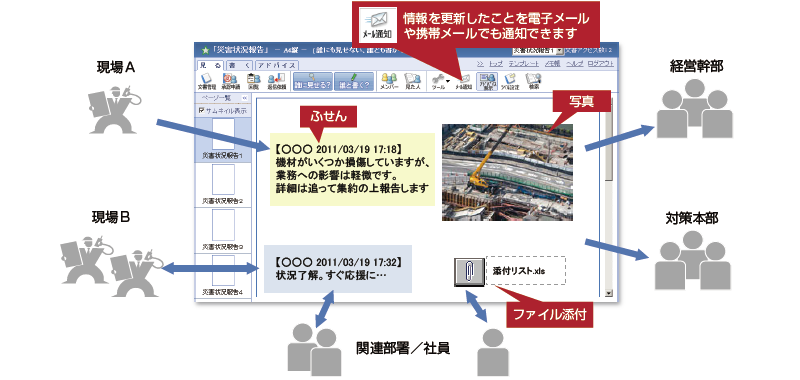This screenshot has width=800, height=380.
Task: Click the 検索 search icon
Action: click(x=534, y=81)
